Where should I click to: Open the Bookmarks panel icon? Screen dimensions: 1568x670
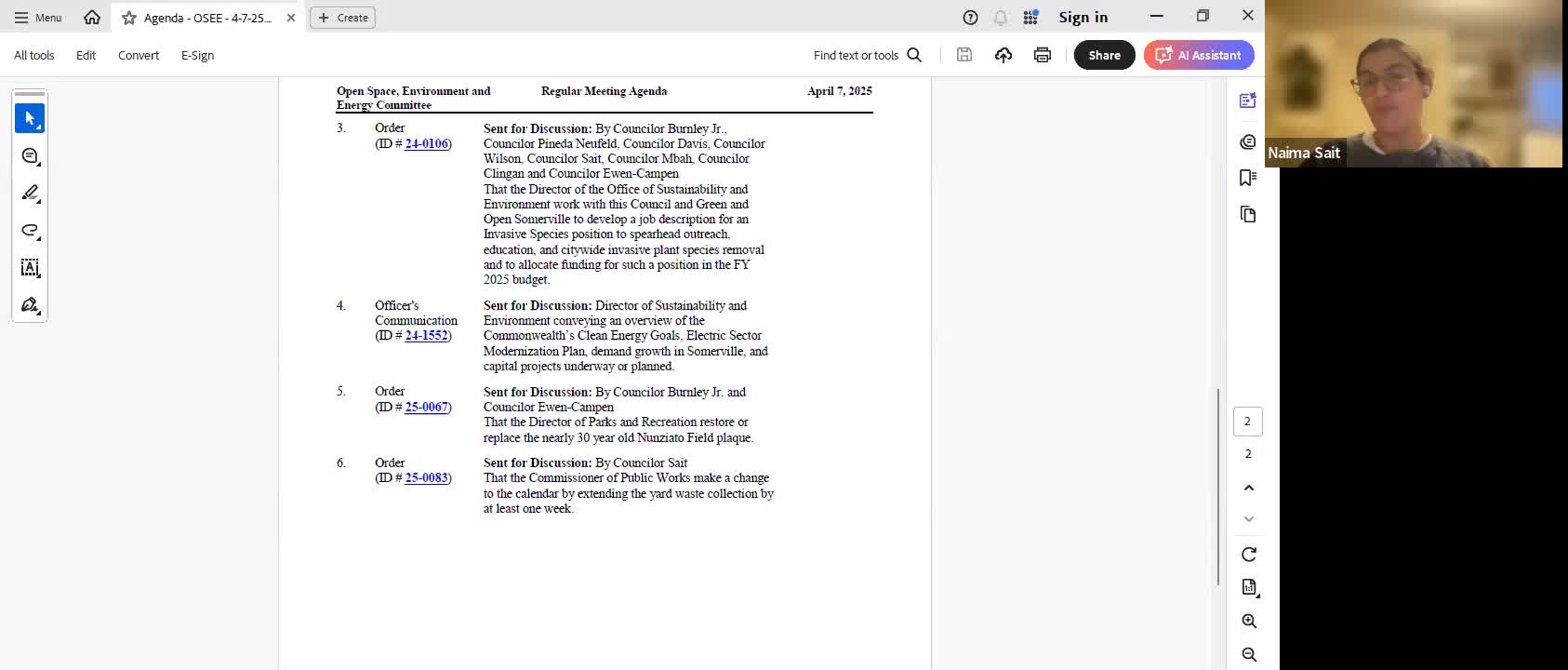tap(1248, 178)
